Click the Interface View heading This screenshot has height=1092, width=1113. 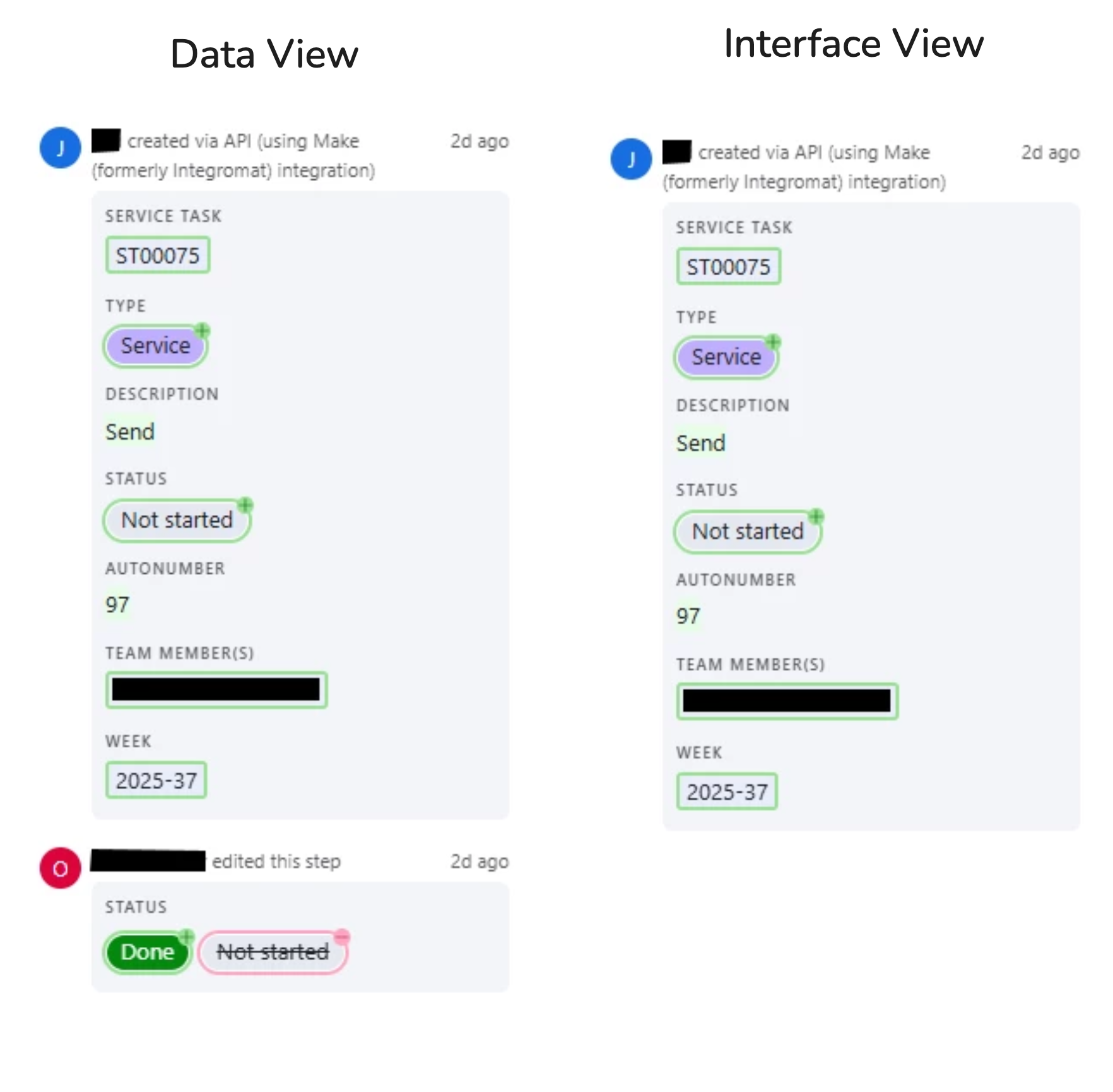(x=853, y=44)
